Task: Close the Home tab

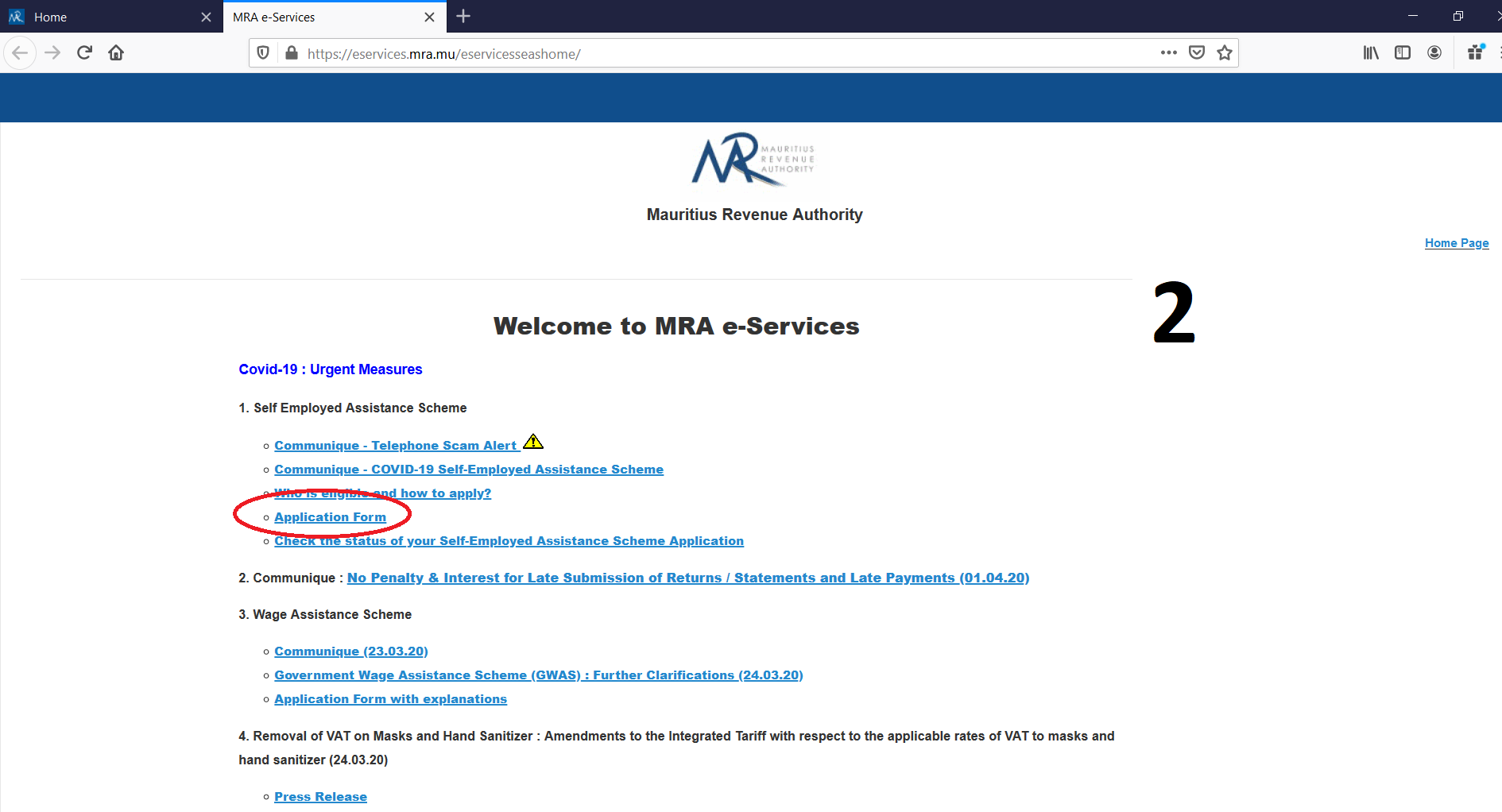Action: [206, 17]
